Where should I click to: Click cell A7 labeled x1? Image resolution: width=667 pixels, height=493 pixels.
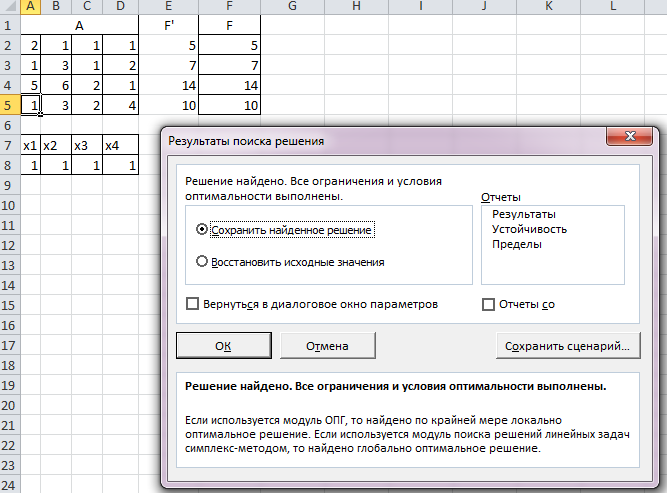click(x=31, y=145)
